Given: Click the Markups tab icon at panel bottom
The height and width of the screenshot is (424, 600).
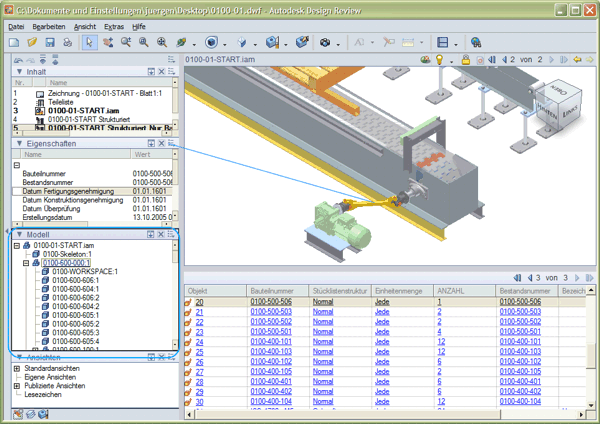Looking at the screenshot, I should click(18, 414).
